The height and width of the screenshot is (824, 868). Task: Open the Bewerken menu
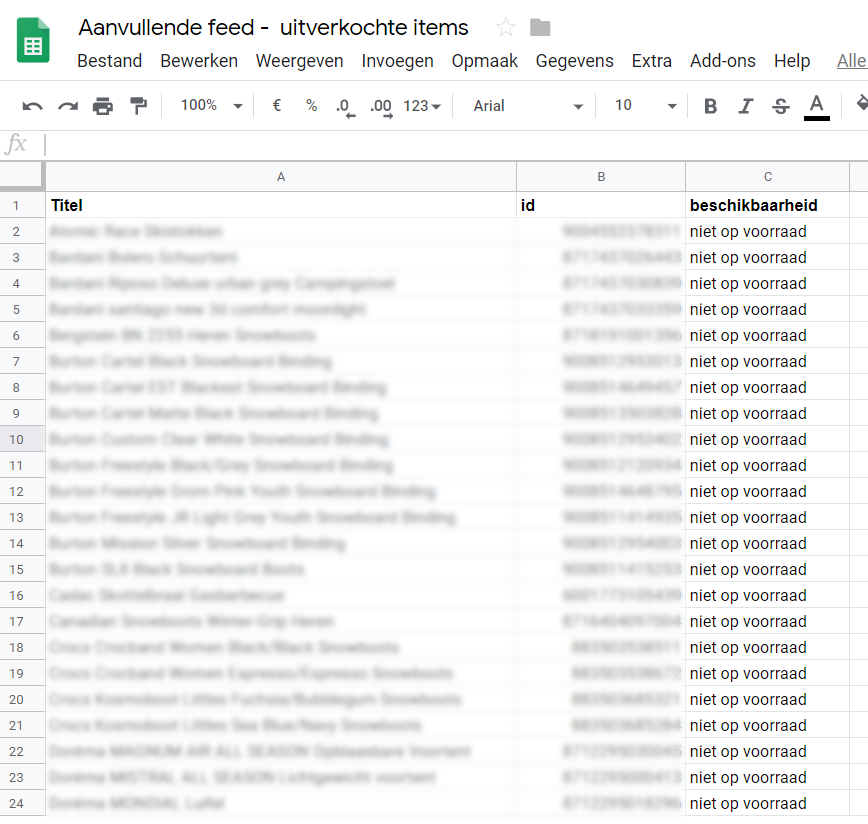[x=199, y=60]
